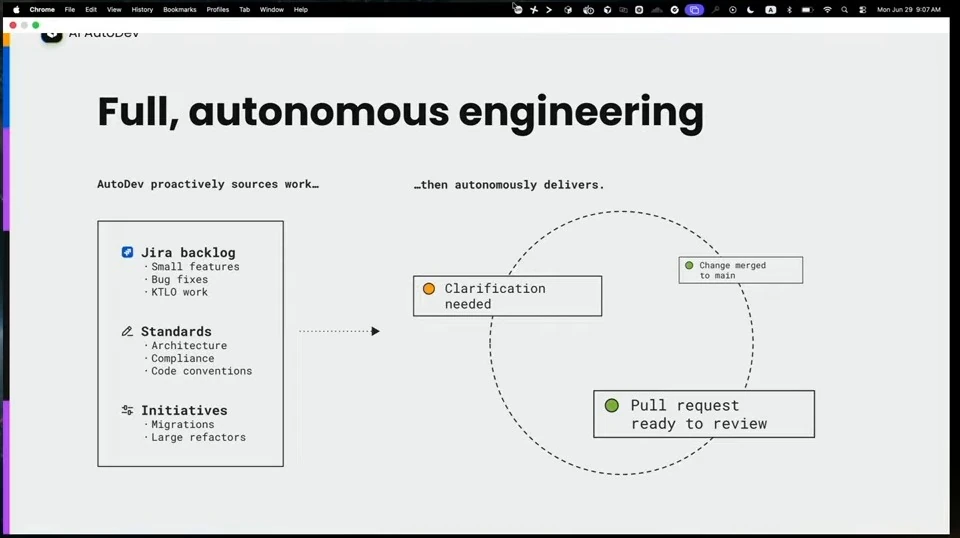960x538 pixels.
Task: Click the KTLO work bullet
Action: point(179,293)
